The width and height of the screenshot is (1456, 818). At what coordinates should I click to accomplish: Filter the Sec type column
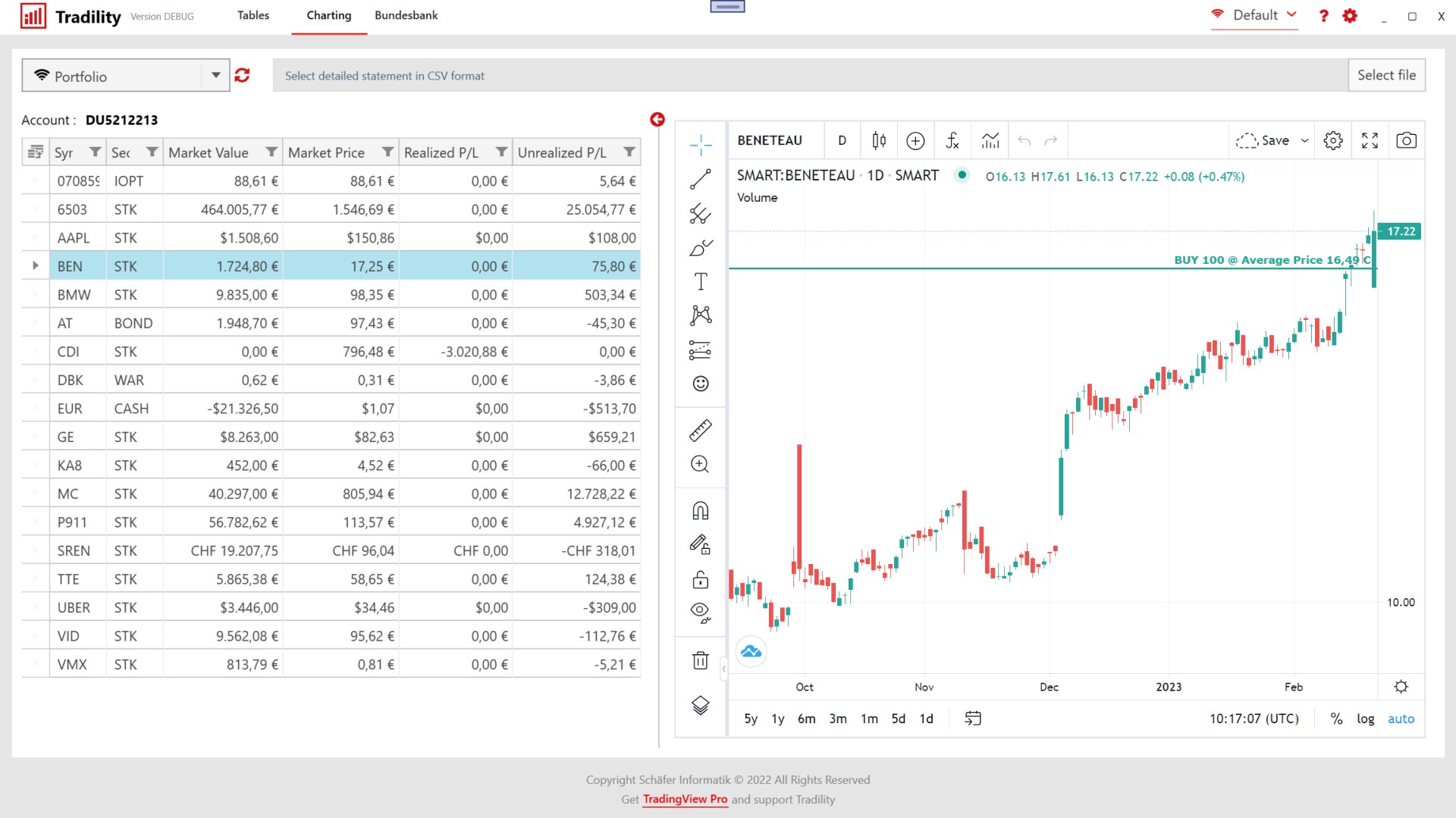152,152
